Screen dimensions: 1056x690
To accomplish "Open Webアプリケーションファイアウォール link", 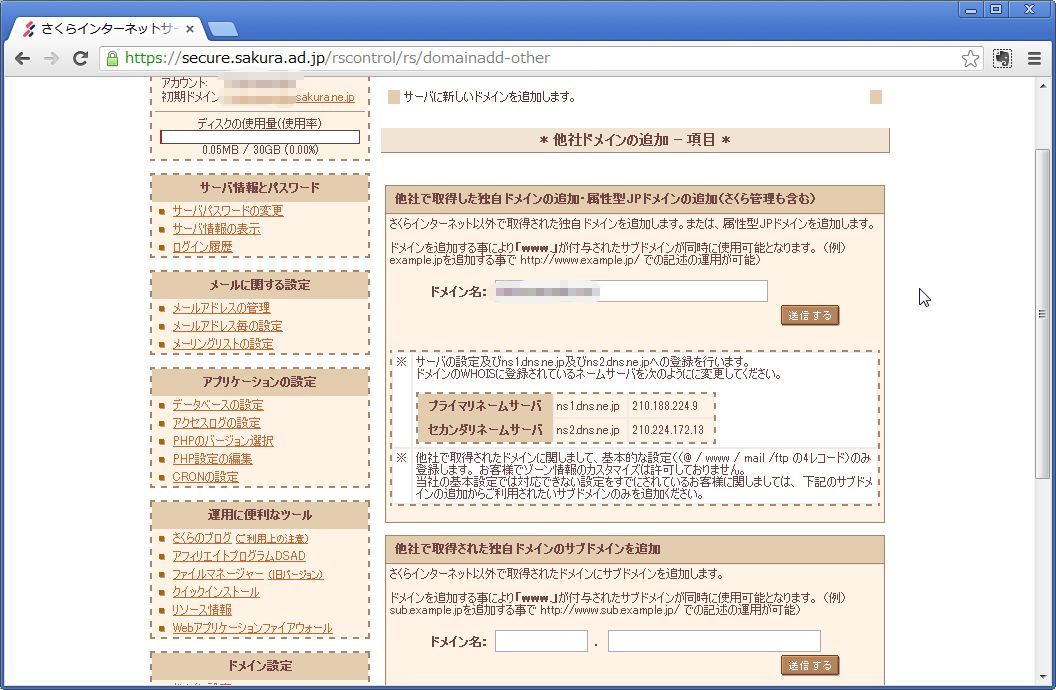I will tap(253, 628).
